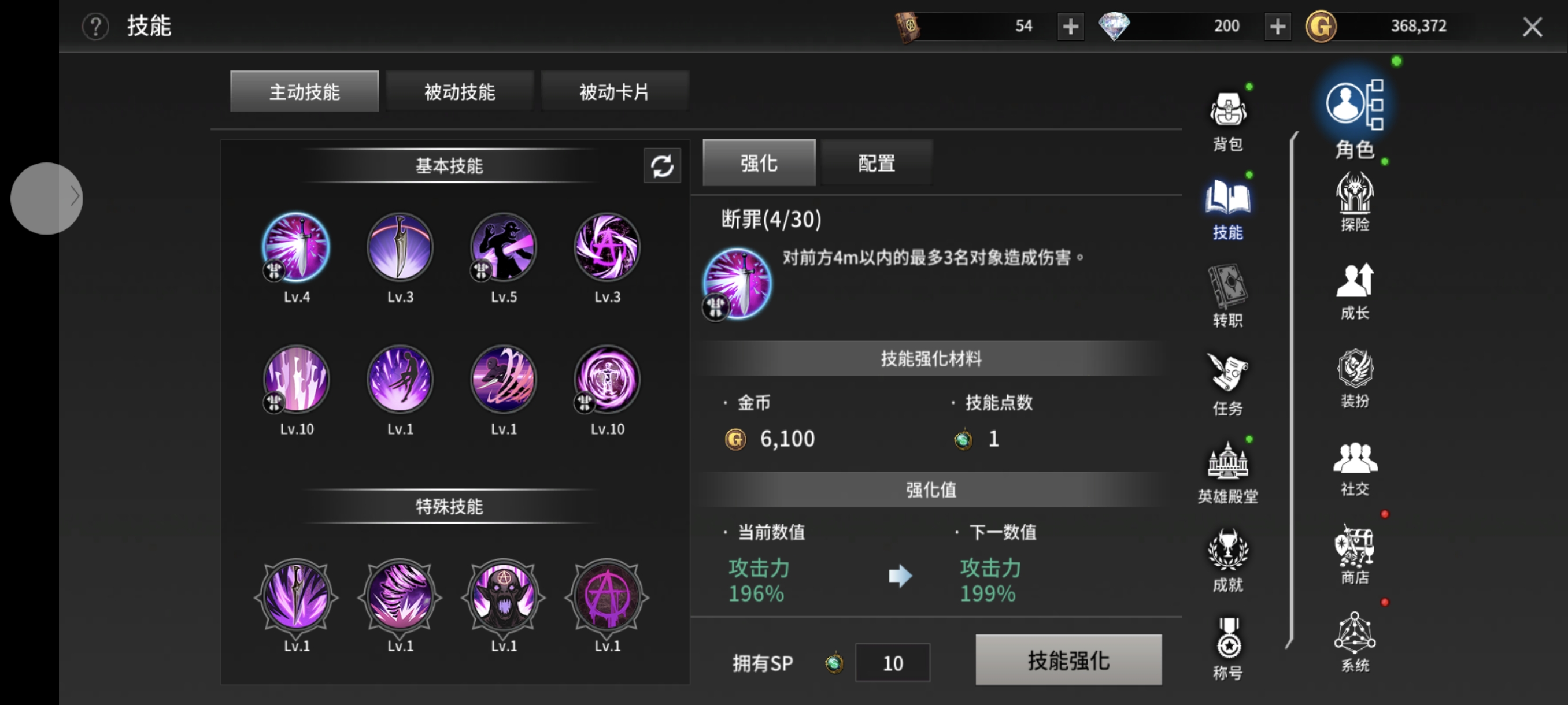
Task: Expand the gray side panel arrow
Action: pyautogui.click(x=46, y=198)
